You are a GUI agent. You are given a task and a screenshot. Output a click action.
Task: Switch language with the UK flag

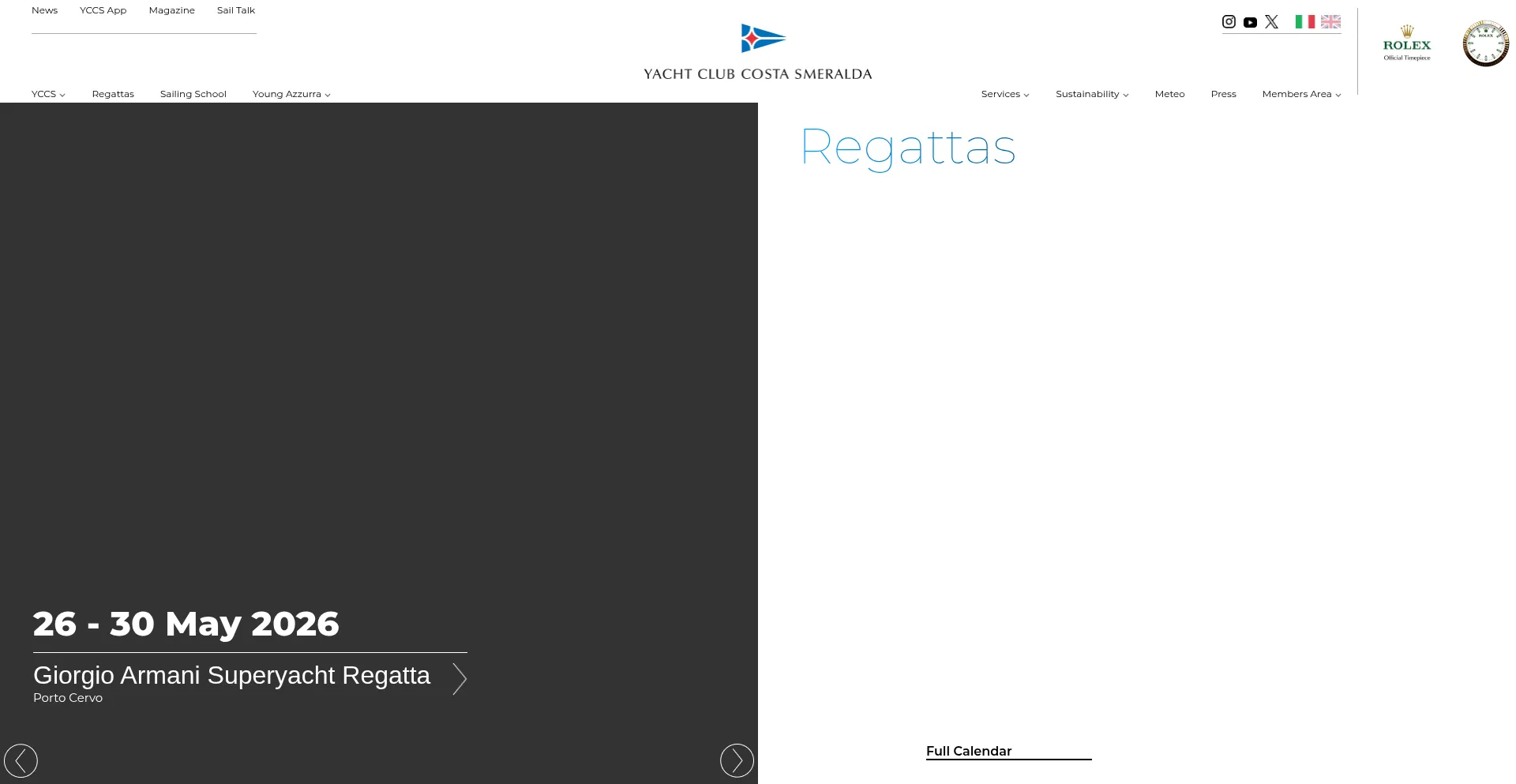pyautogui.click(x=1330, y=22)
